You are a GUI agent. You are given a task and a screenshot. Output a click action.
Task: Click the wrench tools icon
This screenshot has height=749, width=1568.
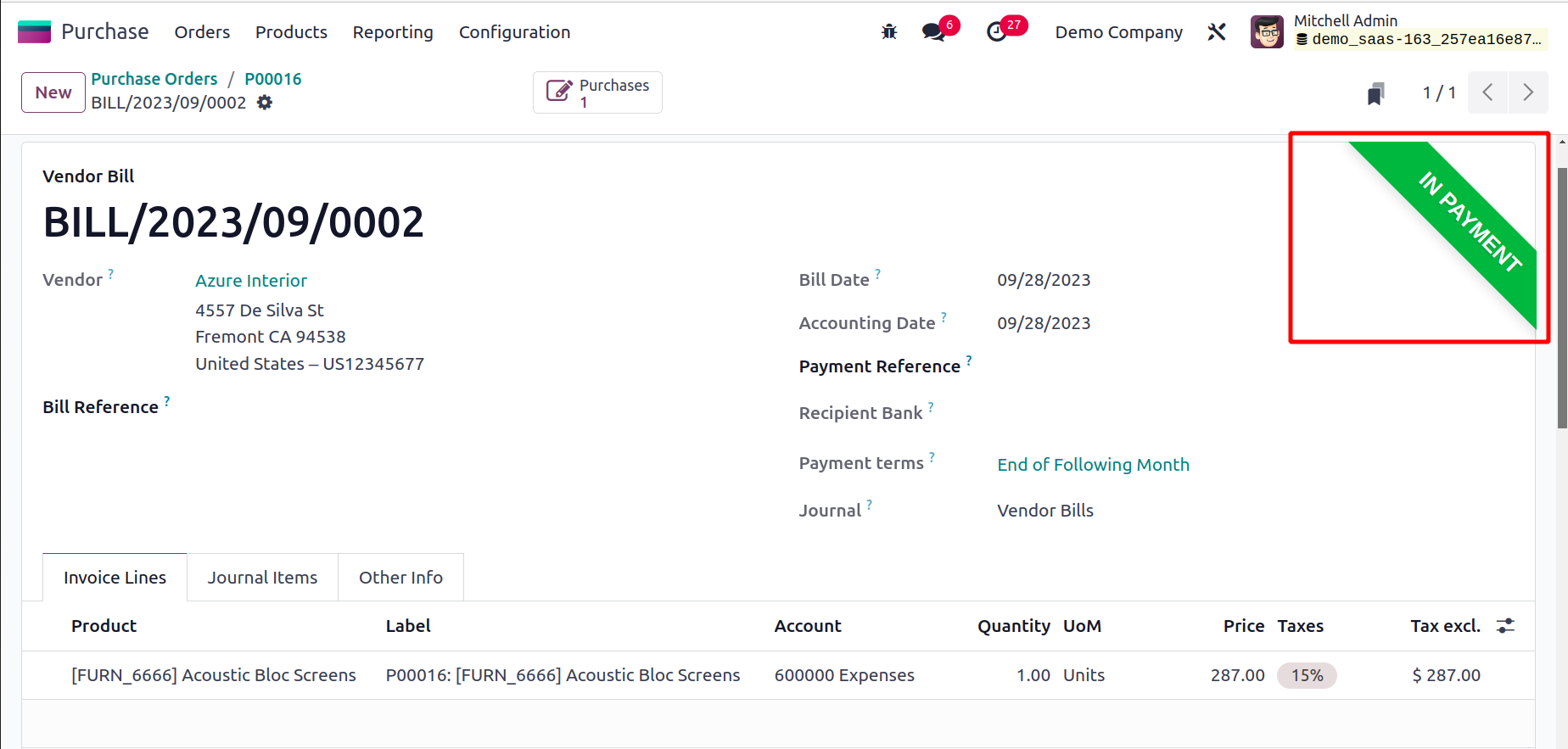click(x=1217, y=32)
